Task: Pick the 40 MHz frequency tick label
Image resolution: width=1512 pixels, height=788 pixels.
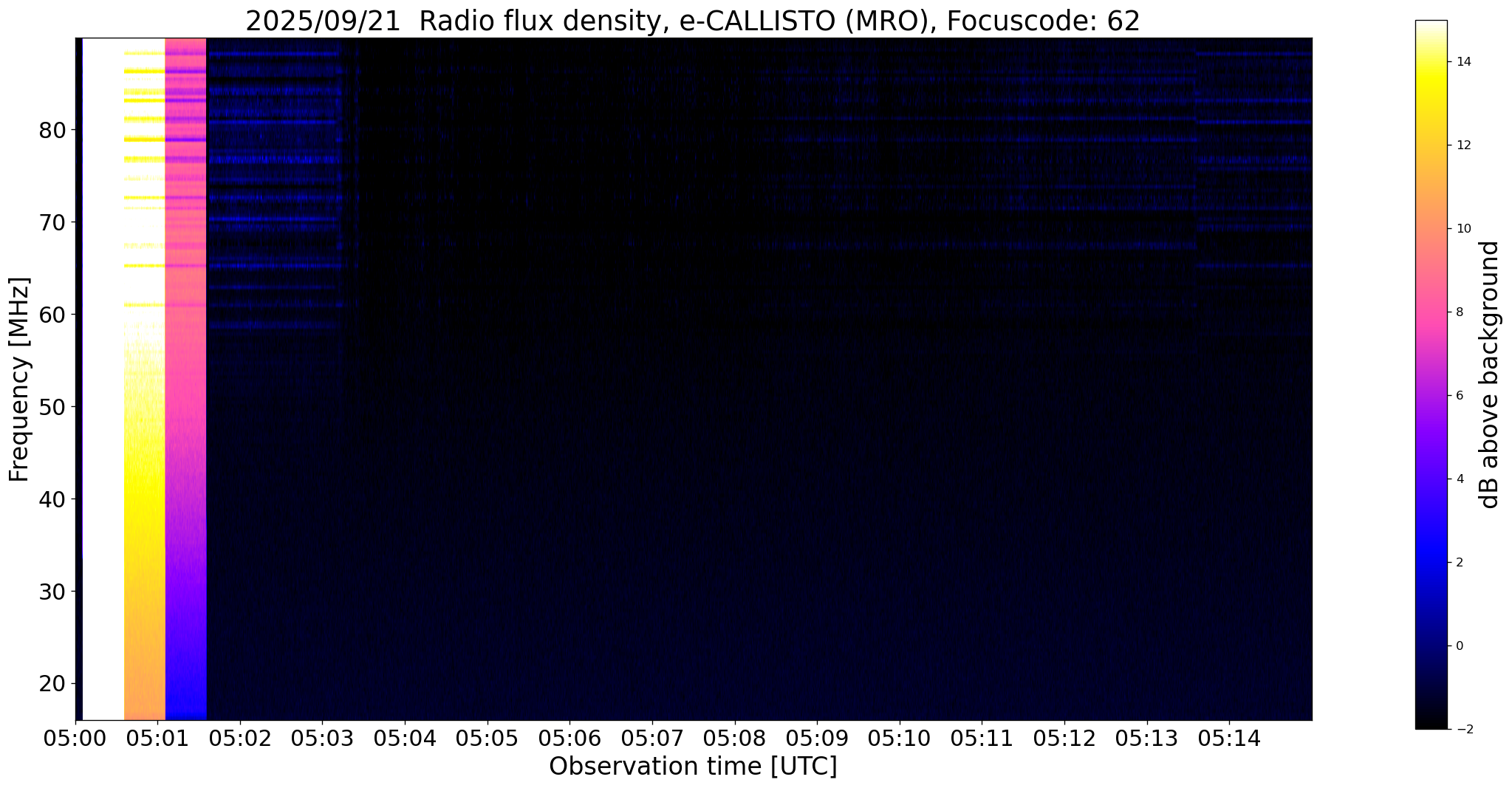Action: [x=52, y=499]
